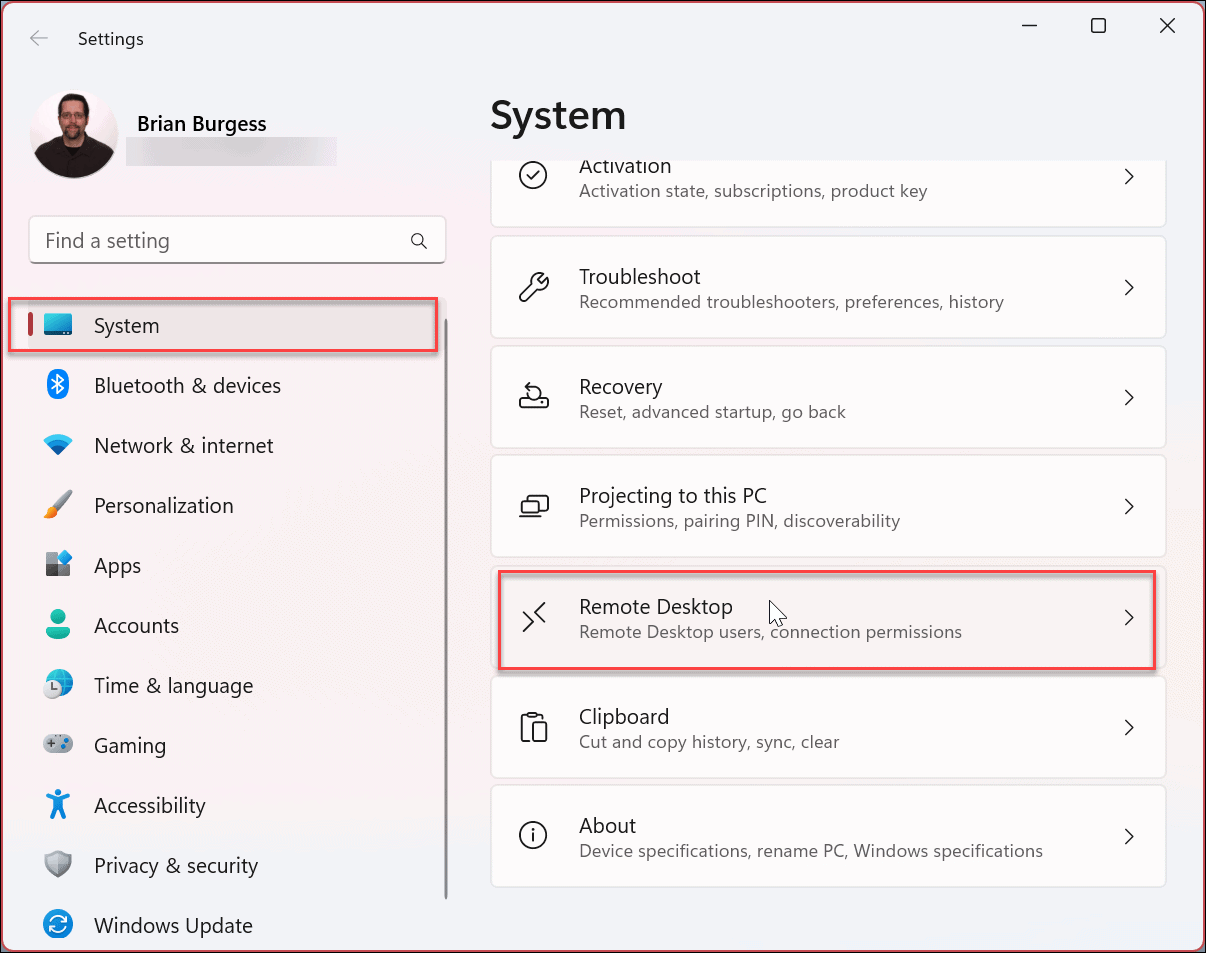Click the Activation checkmark icon
The width and height of the screenshot is (1206, 953).
533,175
